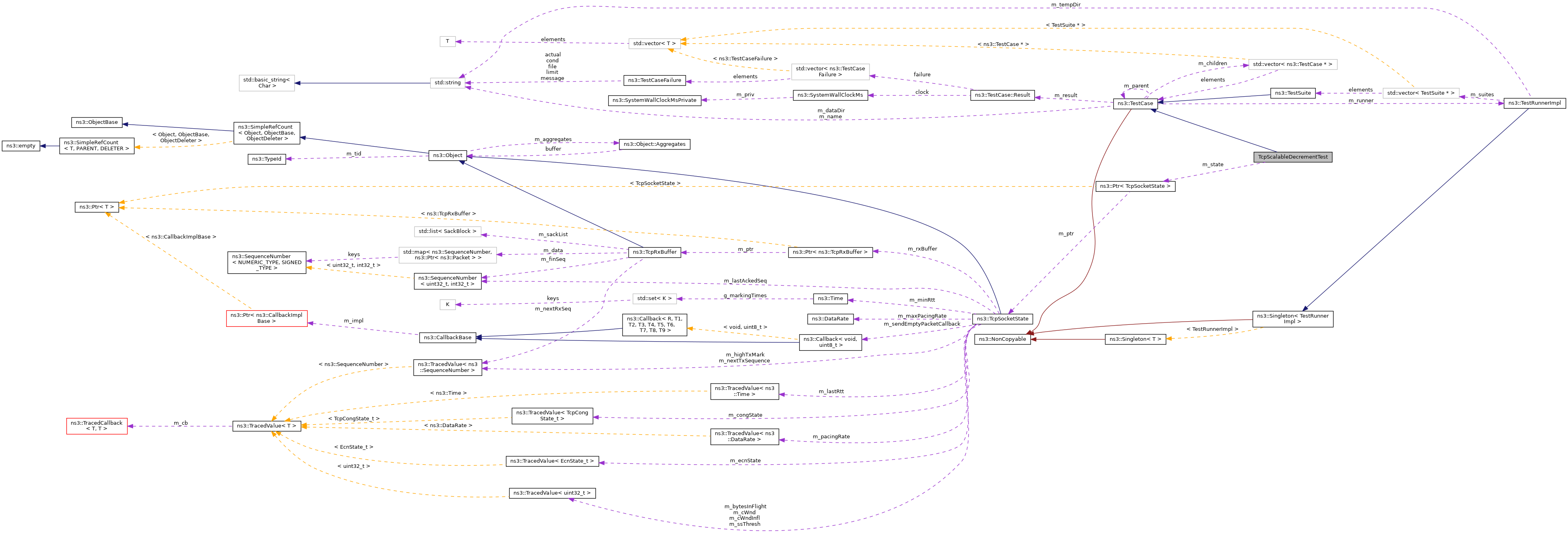Viewport: 1568px width, 533px height.
Task: Open ns3::Ptr< ns3::TcpRxBuffer > node
Action: 830,252
